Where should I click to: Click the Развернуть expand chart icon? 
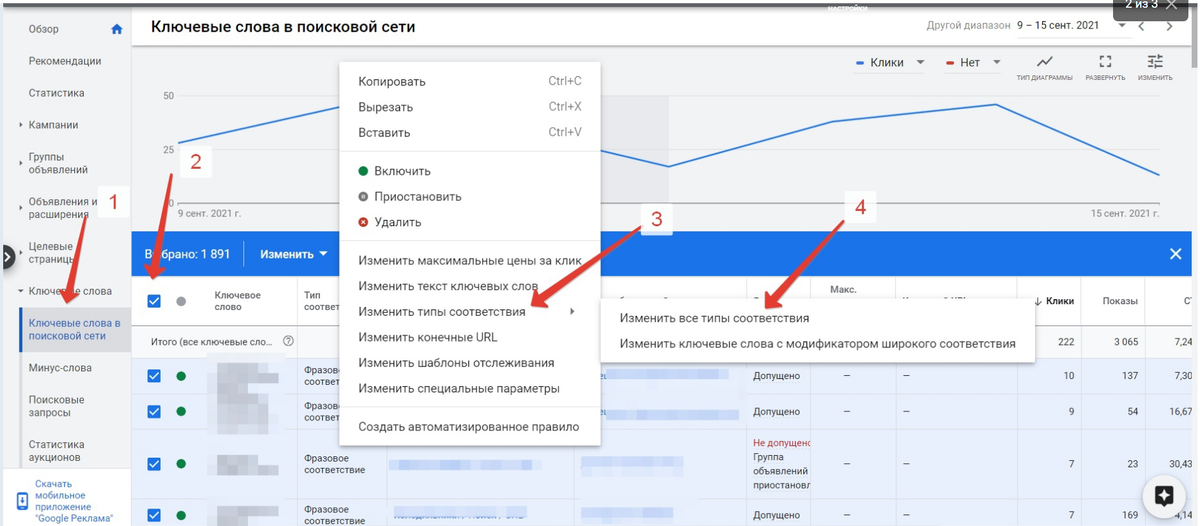pos(1105,62)
